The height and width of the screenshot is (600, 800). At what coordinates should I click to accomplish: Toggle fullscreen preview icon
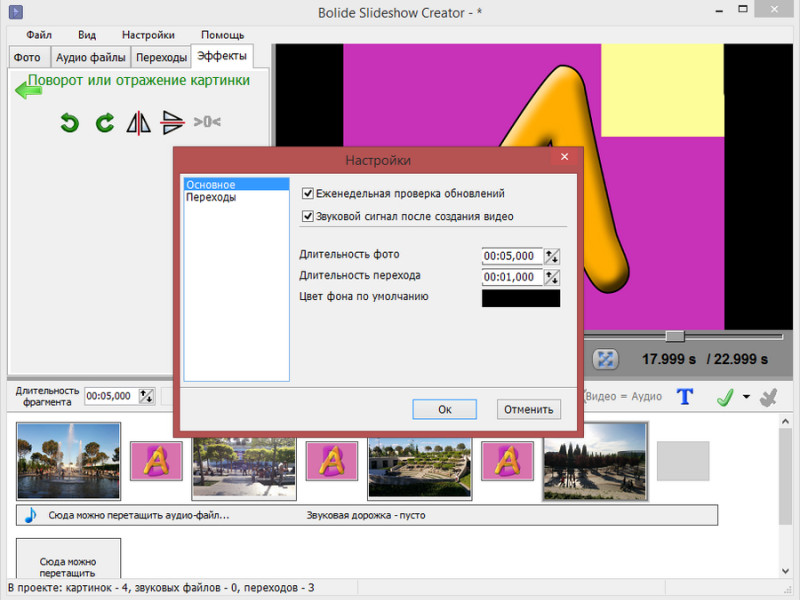(x=605, y=359)
